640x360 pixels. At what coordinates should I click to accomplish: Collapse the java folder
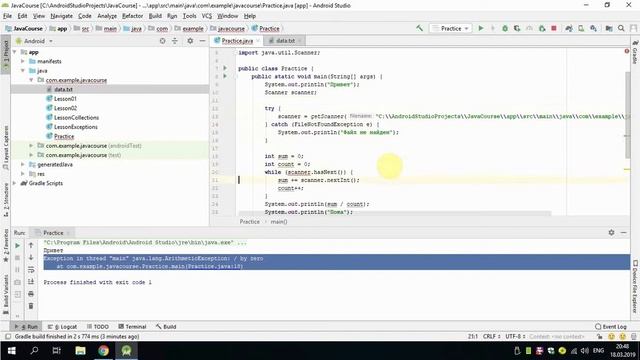[x=23, y=71]
